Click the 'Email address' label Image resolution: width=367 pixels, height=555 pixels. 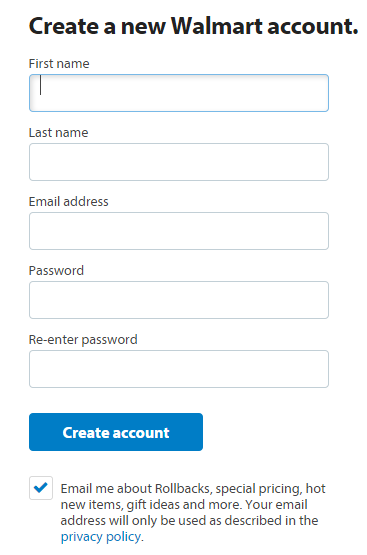(69, 202)
